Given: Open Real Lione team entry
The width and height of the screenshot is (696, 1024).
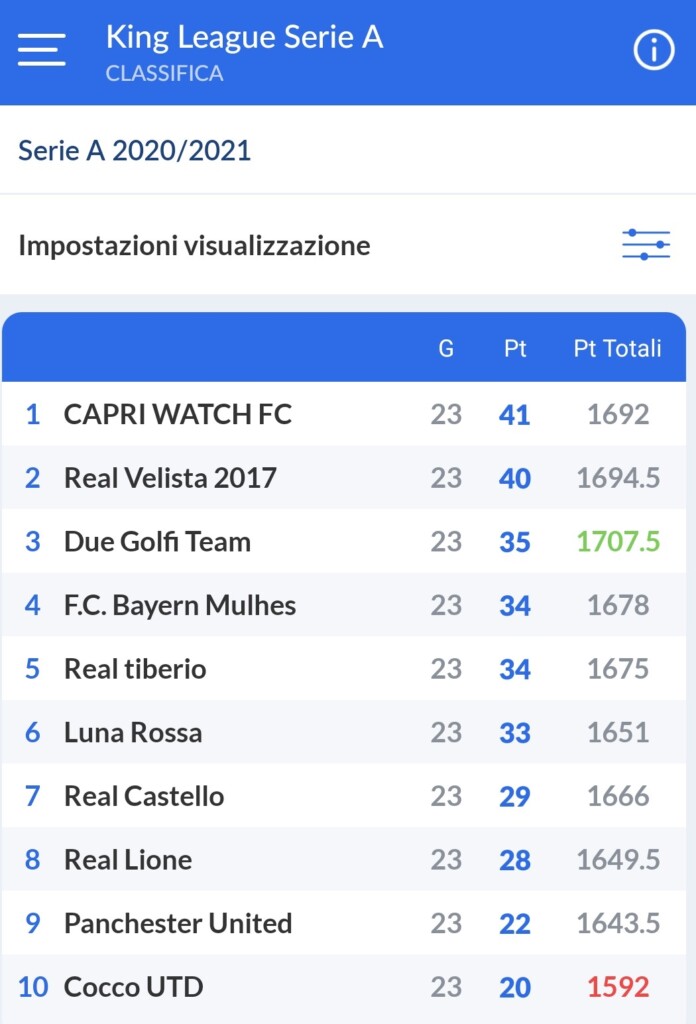Looking at the screenshot, I should coord(128,860).
